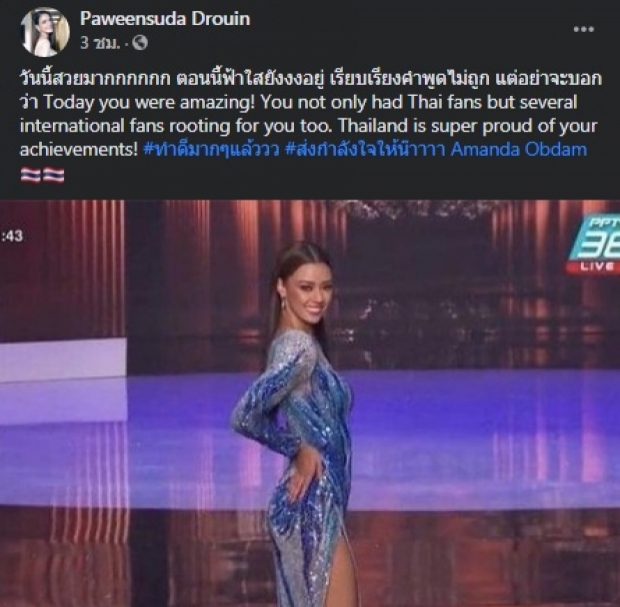620x607 pixels.
Task: Click the 'Today you were amazing!' sentence
Action: pyautogui.click(x=149, y=102)
